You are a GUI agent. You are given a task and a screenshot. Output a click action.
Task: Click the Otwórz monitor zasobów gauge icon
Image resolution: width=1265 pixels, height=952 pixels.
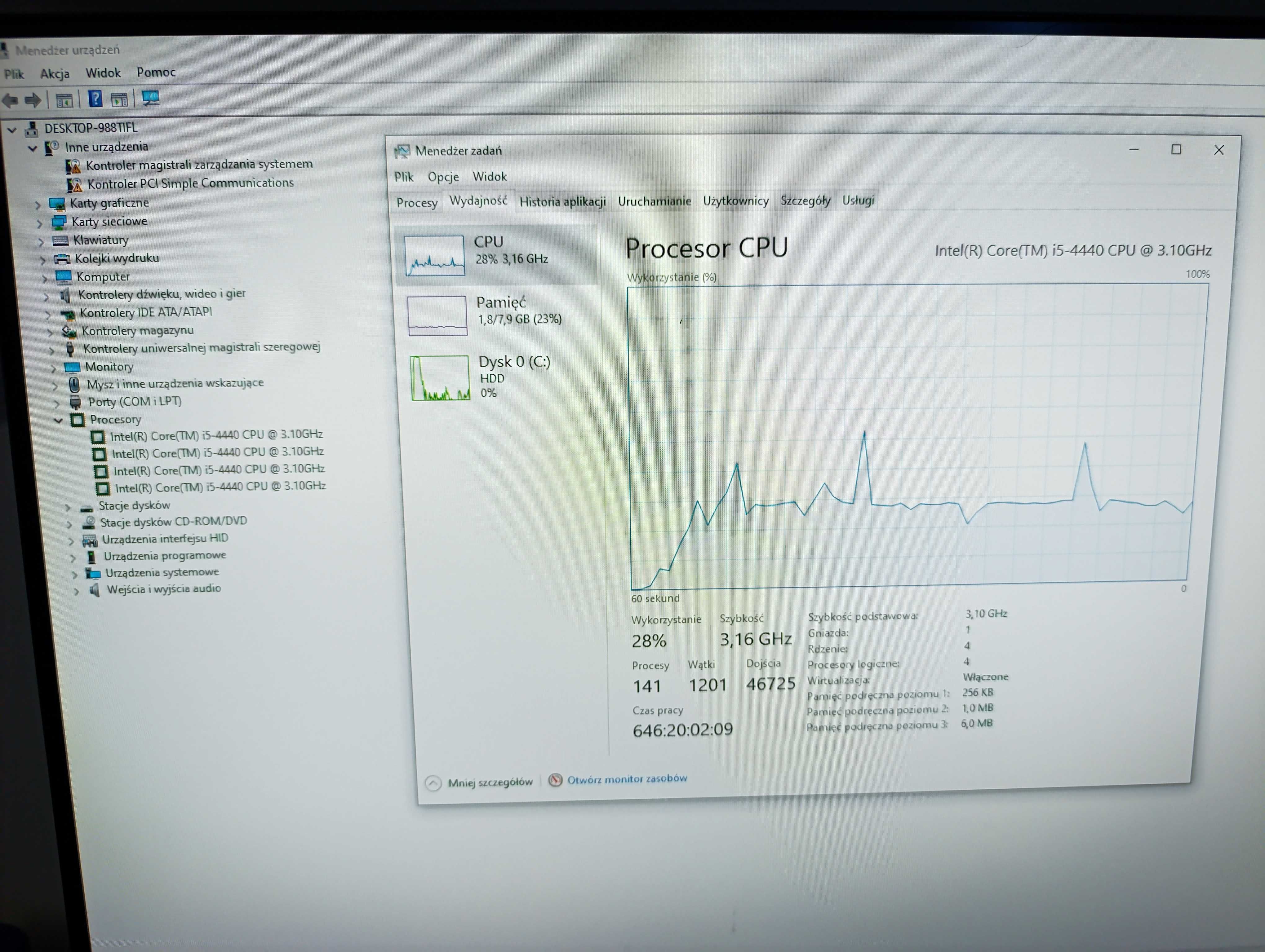click(x=555, y=780)
